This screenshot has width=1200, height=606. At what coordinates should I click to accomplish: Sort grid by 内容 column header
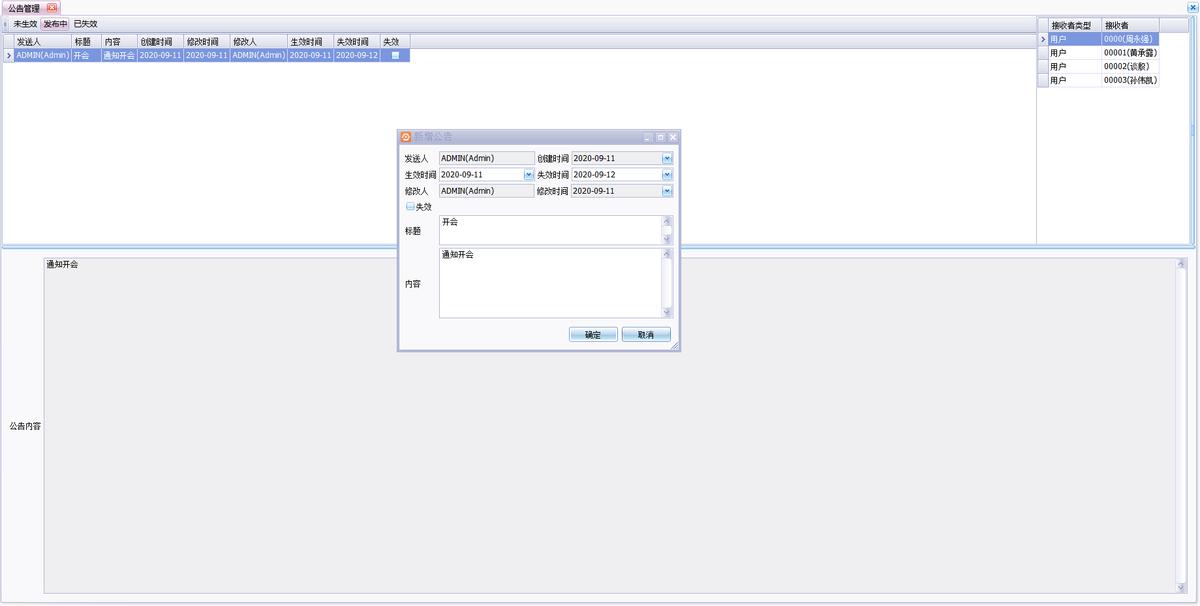tap(119, 42)
